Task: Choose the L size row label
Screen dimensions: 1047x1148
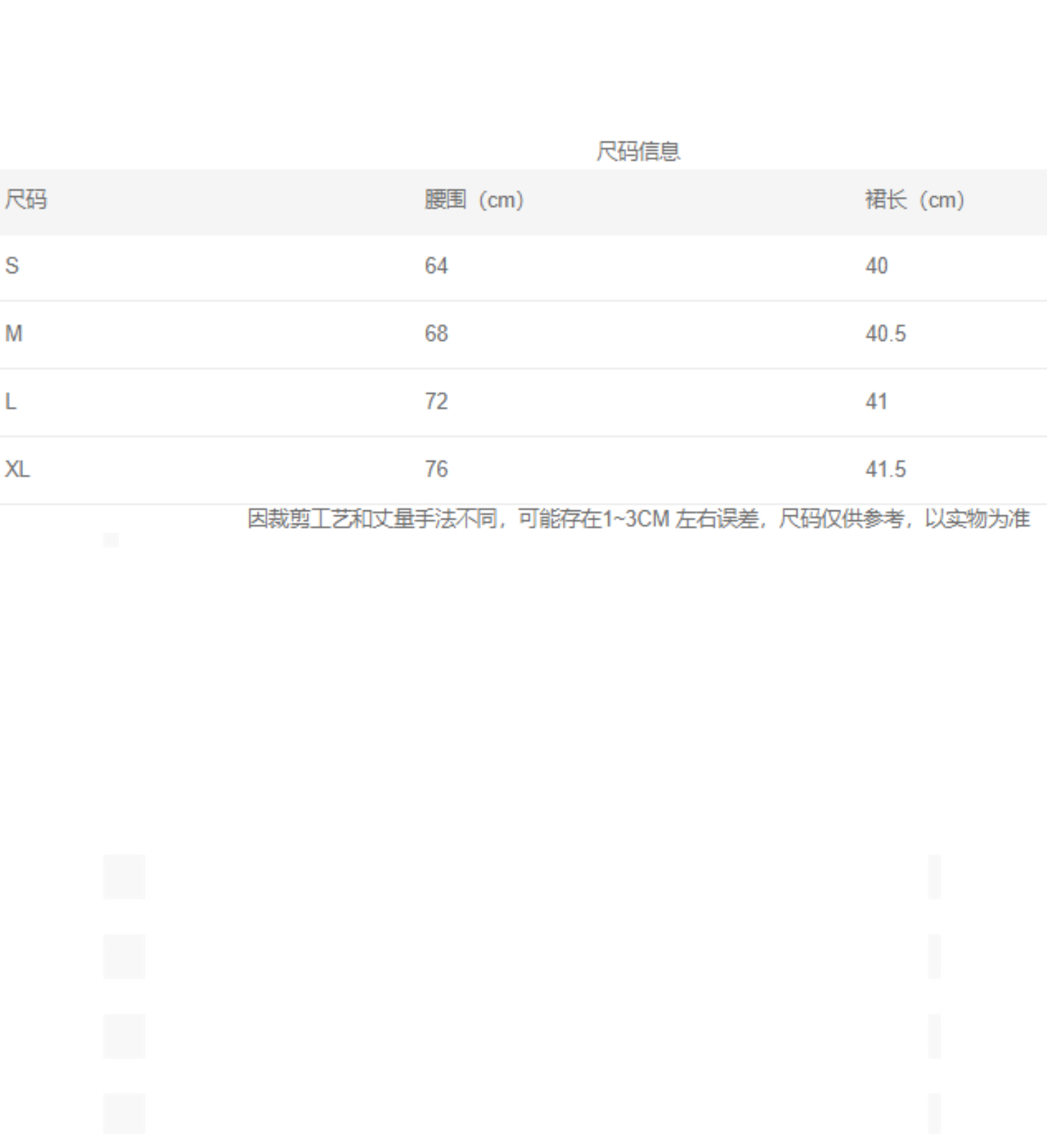Action: point(10,402)
